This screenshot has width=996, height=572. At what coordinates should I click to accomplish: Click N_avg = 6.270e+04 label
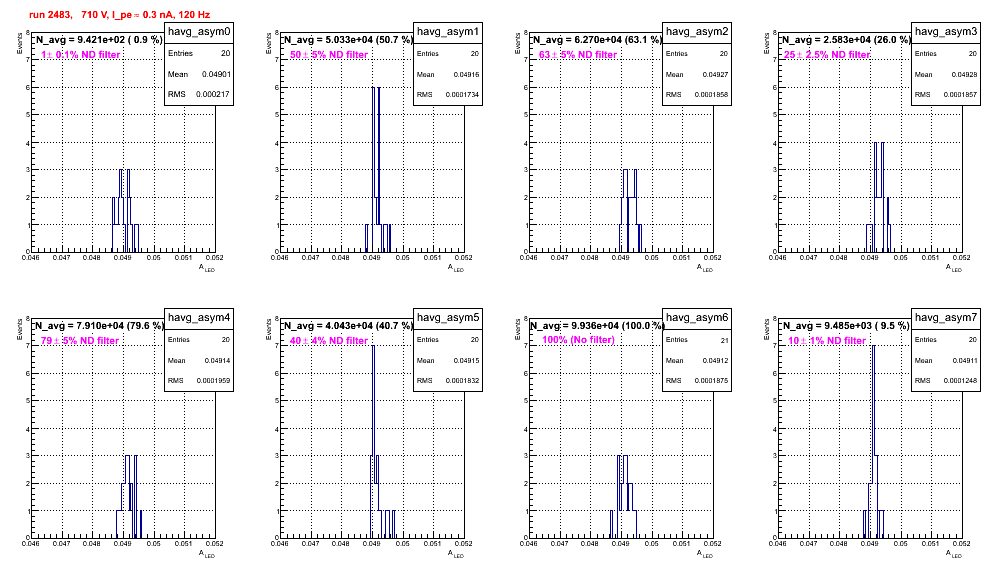(x=597, y=40)
